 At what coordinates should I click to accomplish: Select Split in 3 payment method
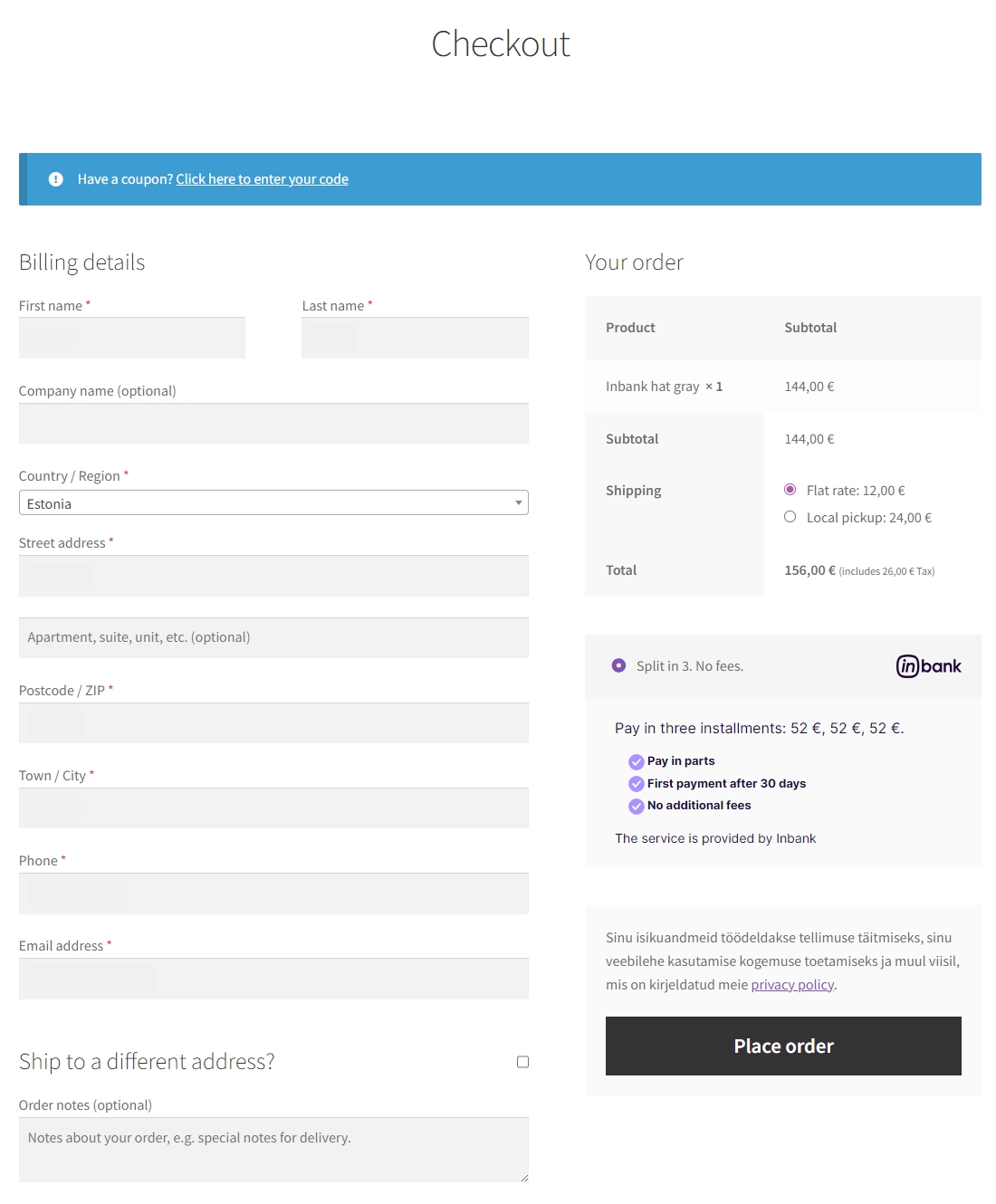618,665
